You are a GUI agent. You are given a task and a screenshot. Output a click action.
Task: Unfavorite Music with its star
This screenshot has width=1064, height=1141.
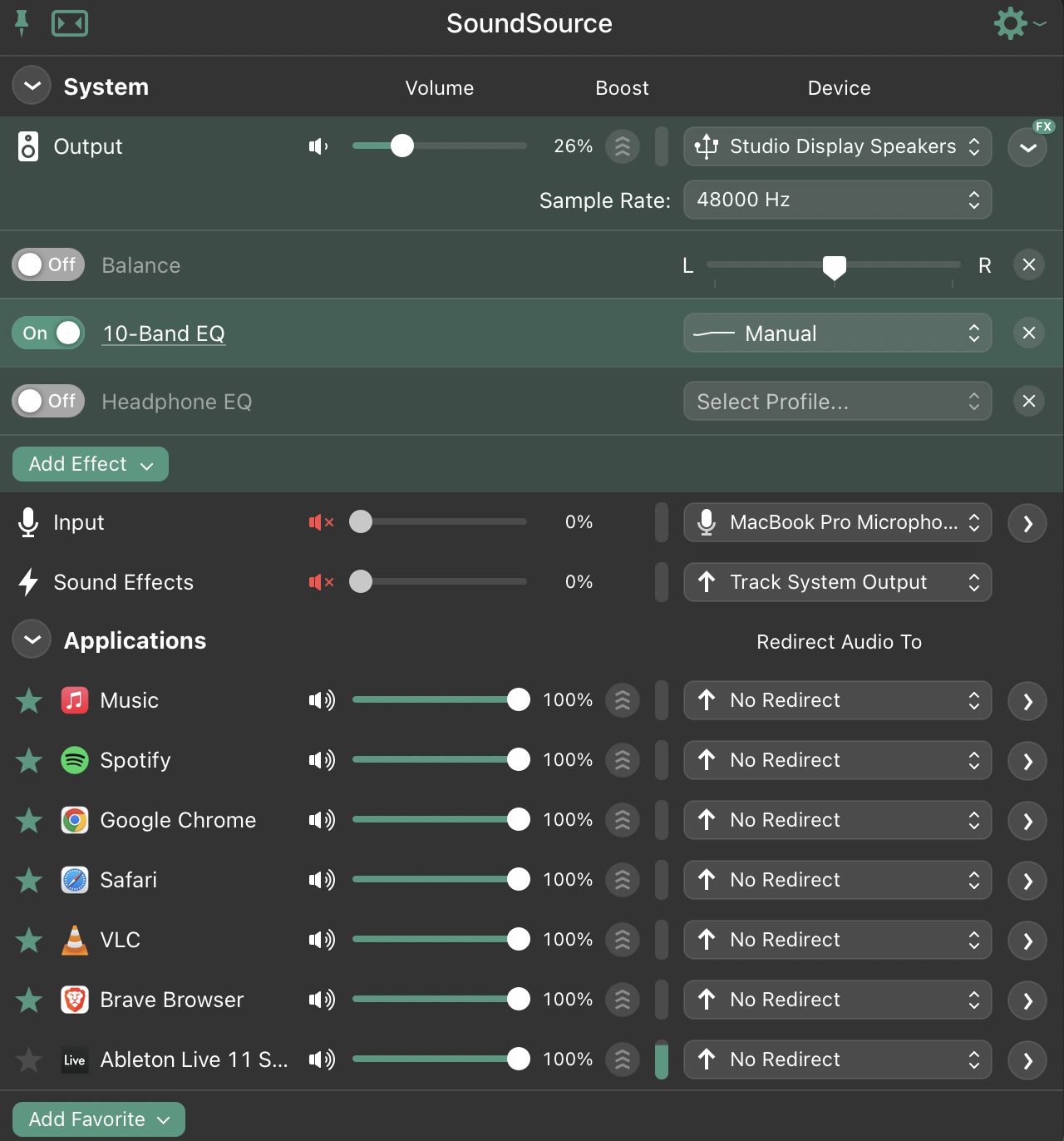tap(29, 700)
